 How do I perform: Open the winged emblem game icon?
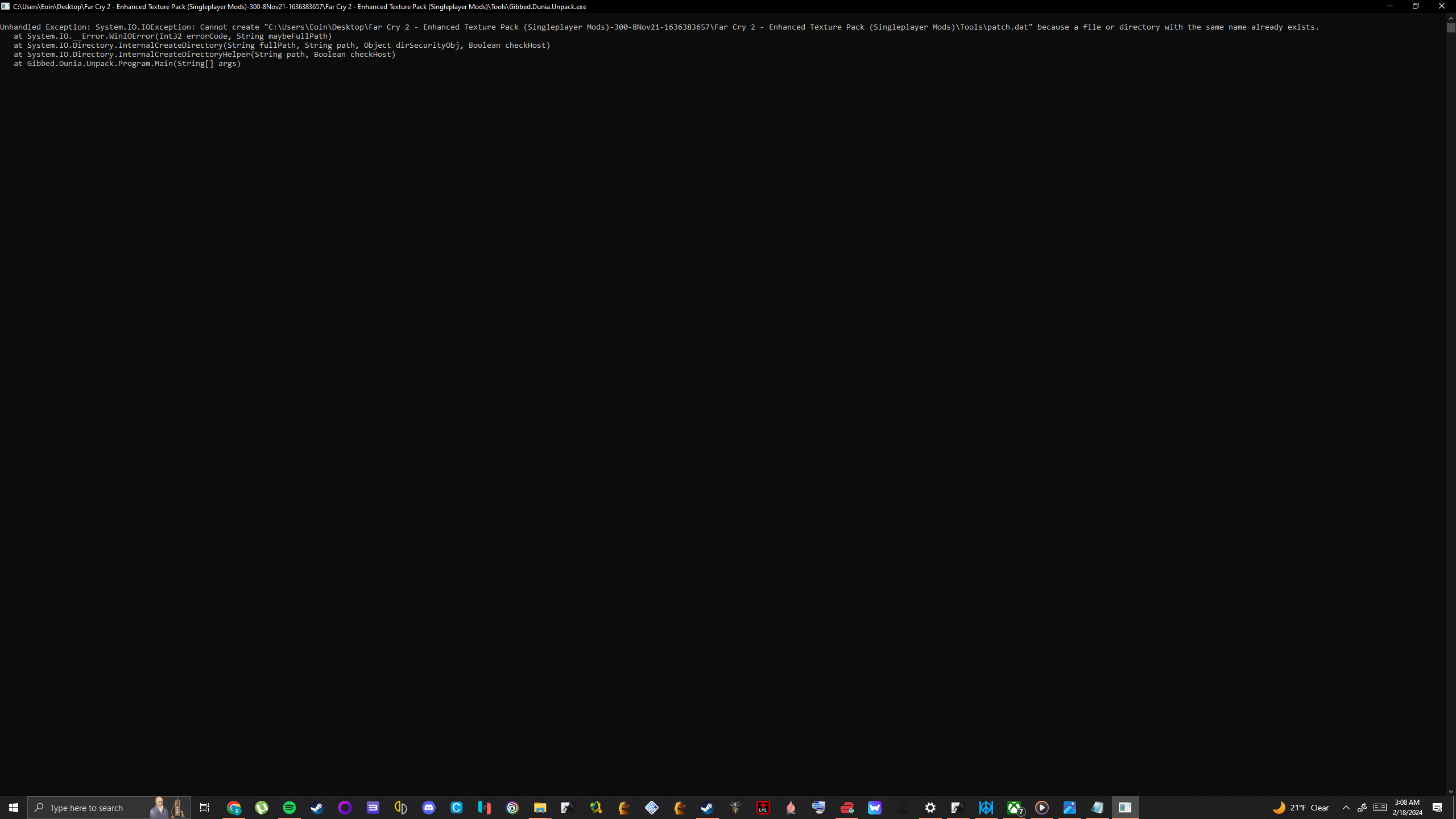tap(735, 808)
